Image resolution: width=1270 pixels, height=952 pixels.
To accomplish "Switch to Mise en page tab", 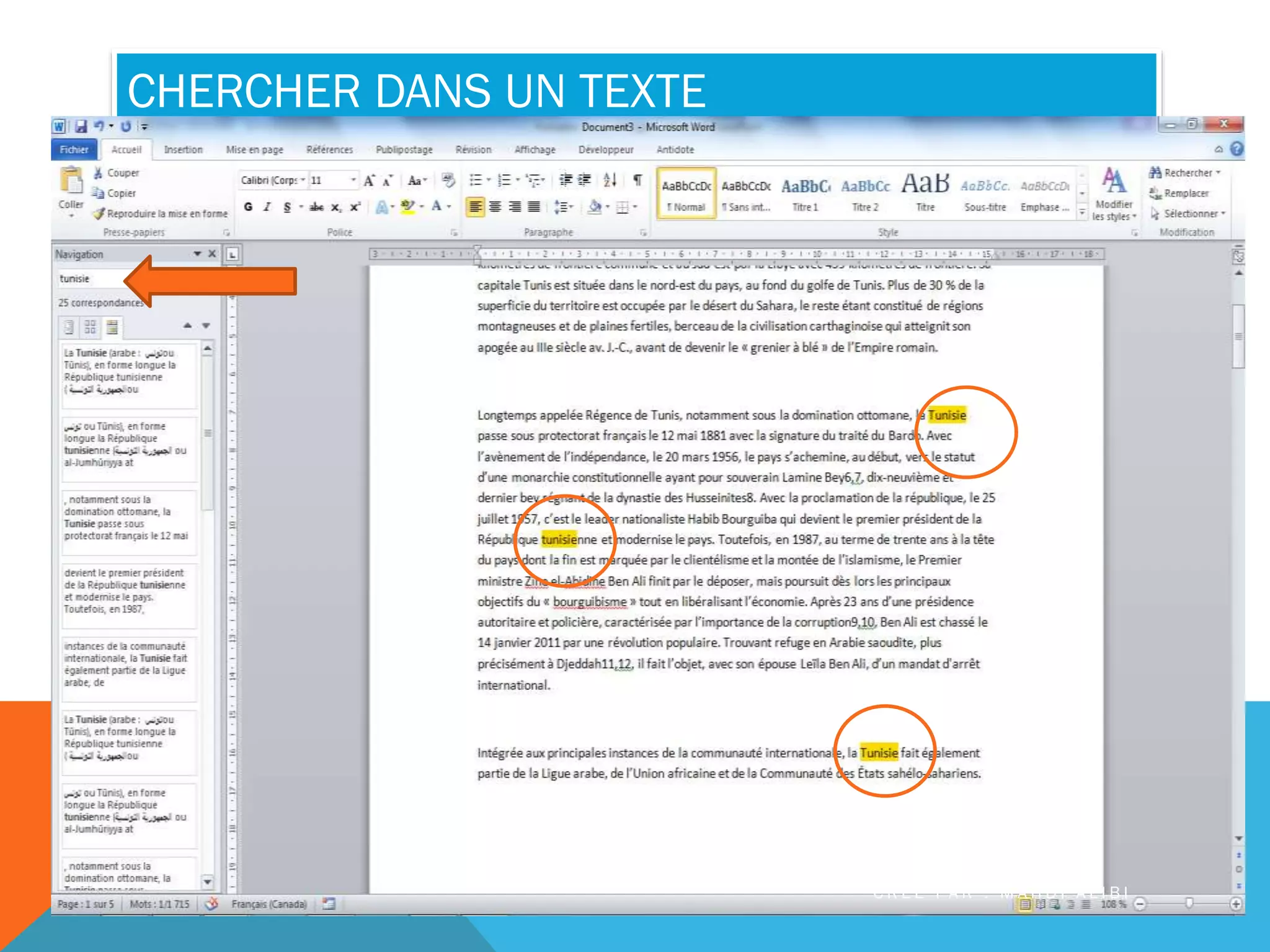I will coord(254,149).
